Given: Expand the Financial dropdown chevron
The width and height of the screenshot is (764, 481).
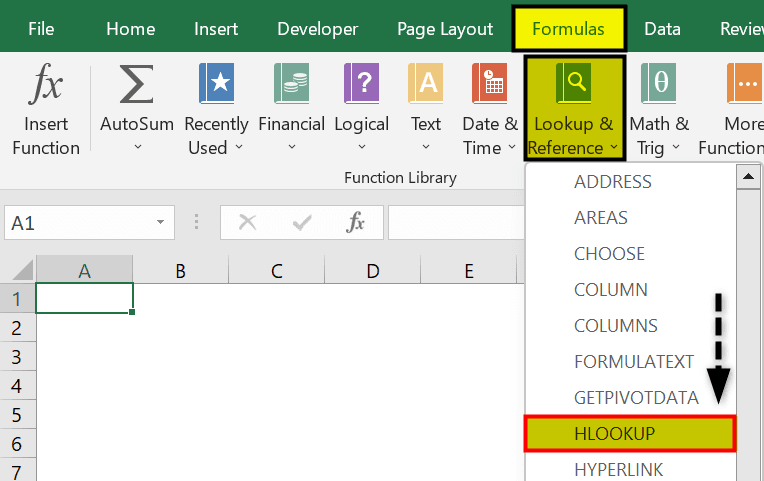Looking at the screenshot, I should click(x=291, y=147).
